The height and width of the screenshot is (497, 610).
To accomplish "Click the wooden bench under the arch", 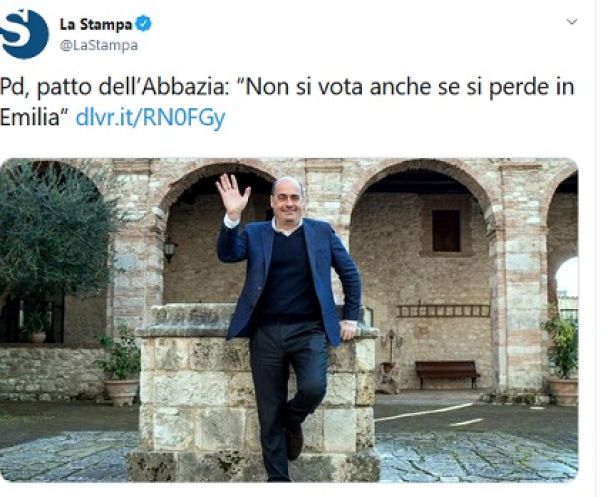I will pos(447,374).
